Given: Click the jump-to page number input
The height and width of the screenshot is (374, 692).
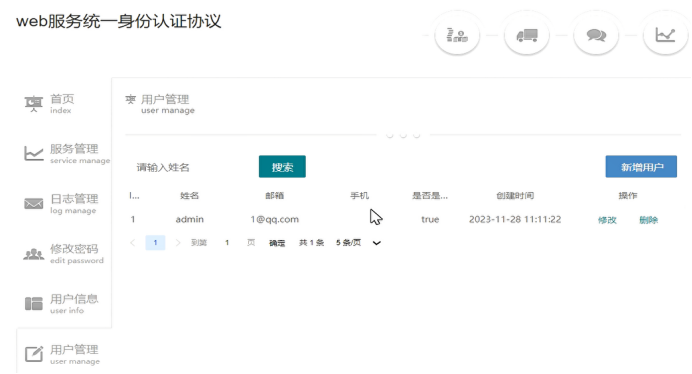Looking at the screenshot, I should click(x=227, y=242).
